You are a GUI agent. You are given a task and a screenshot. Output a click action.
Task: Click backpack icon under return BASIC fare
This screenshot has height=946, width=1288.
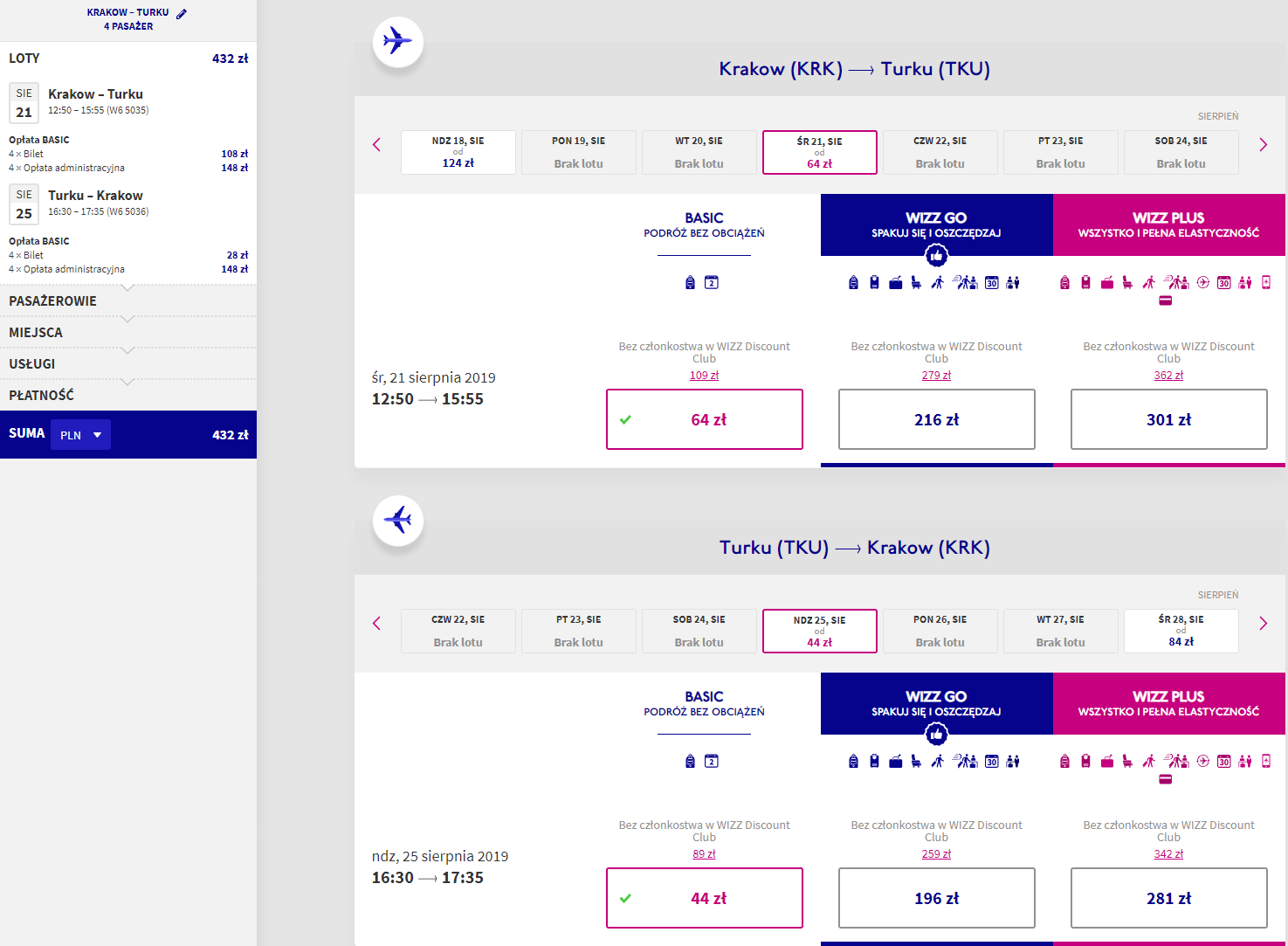690,761
